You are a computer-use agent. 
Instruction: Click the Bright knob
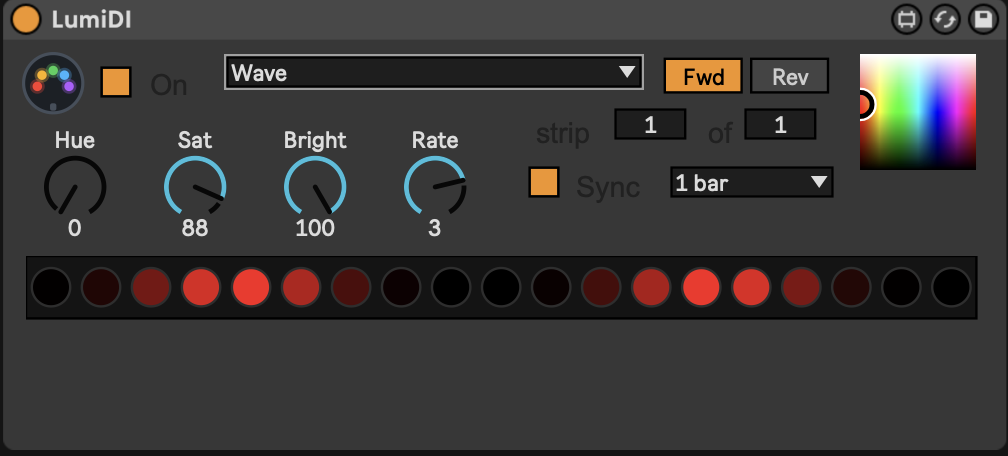[315, 187]
